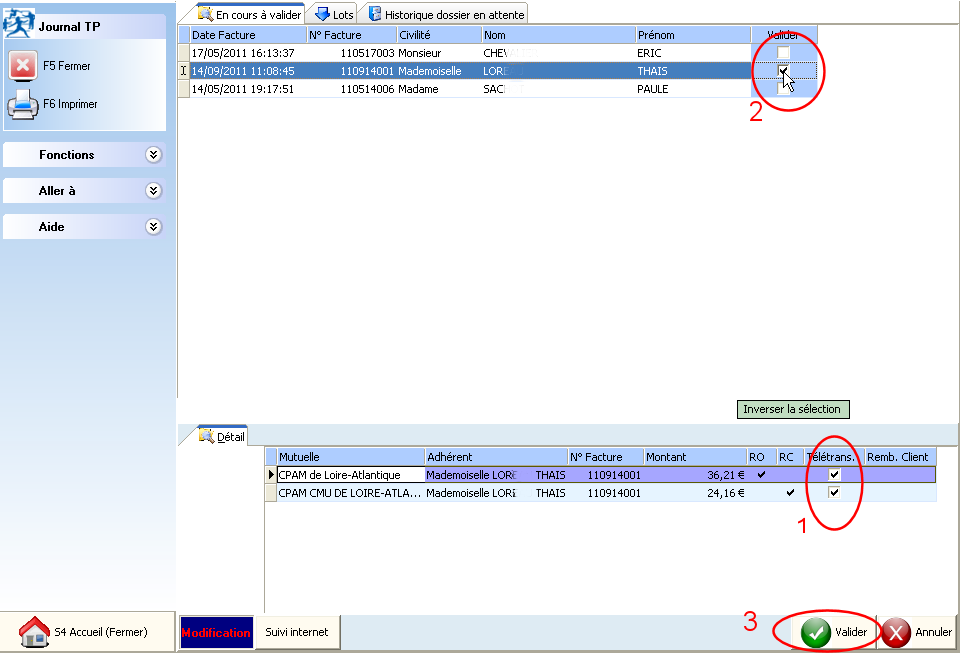The height and width of the screenshot is (653, 960).
Task: Toggle Télétrans. for CPAM de Loire-Atlantique
Action: tap(834, 474)
